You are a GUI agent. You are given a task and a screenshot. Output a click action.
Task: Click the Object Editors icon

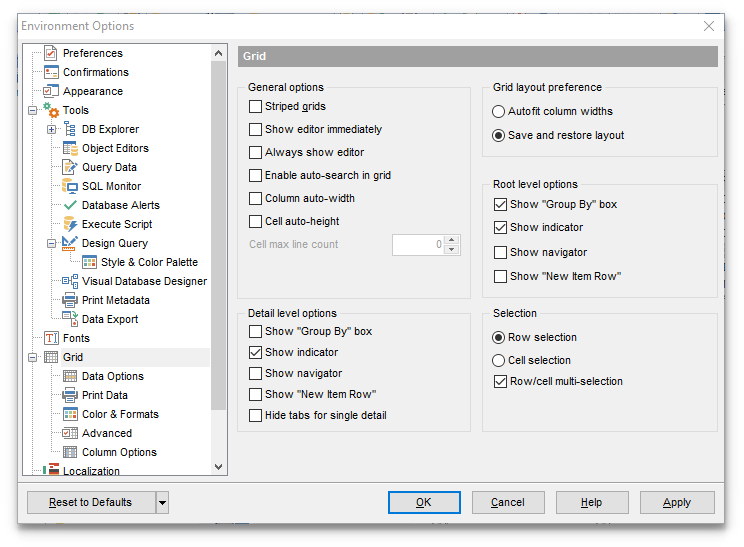pyautogui.click(x=70, y=148)
